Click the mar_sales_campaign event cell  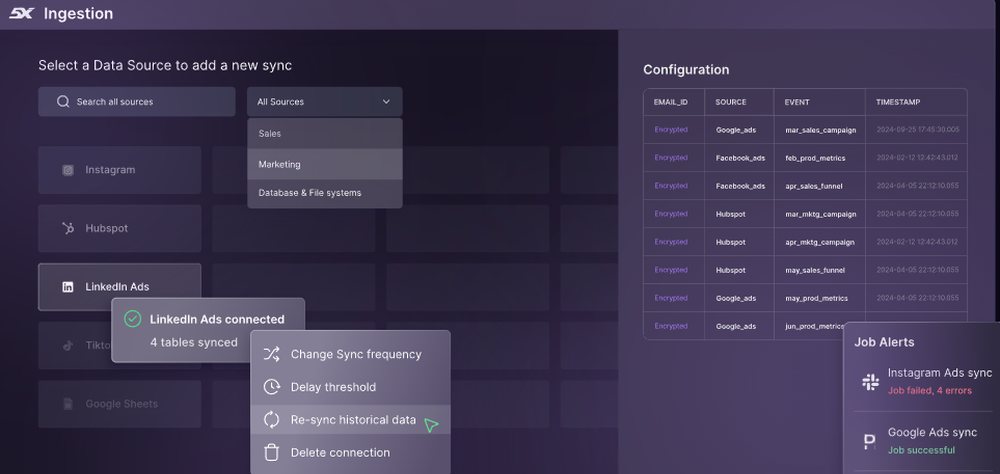point(820,130)
